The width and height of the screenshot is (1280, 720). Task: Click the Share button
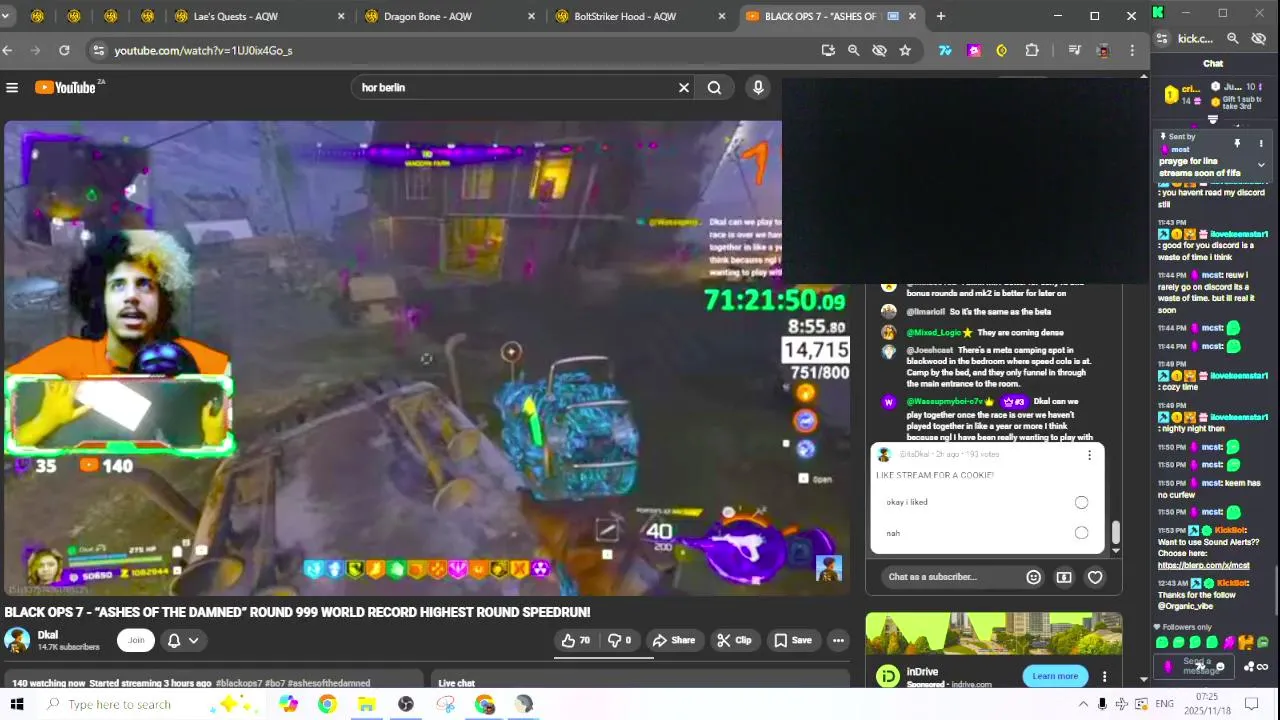coord(673,640)
